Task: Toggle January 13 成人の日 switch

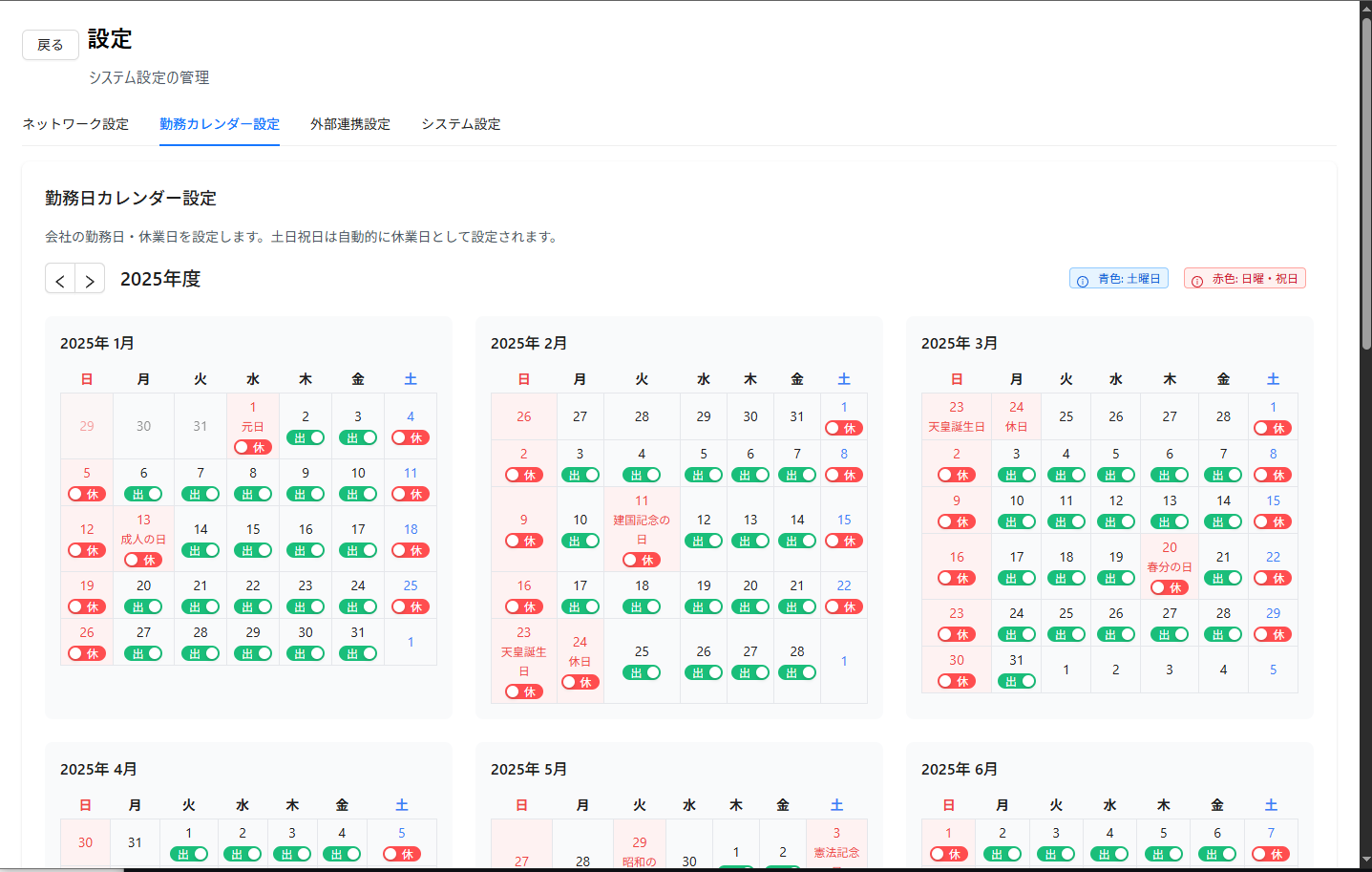Action: [143, 560]
